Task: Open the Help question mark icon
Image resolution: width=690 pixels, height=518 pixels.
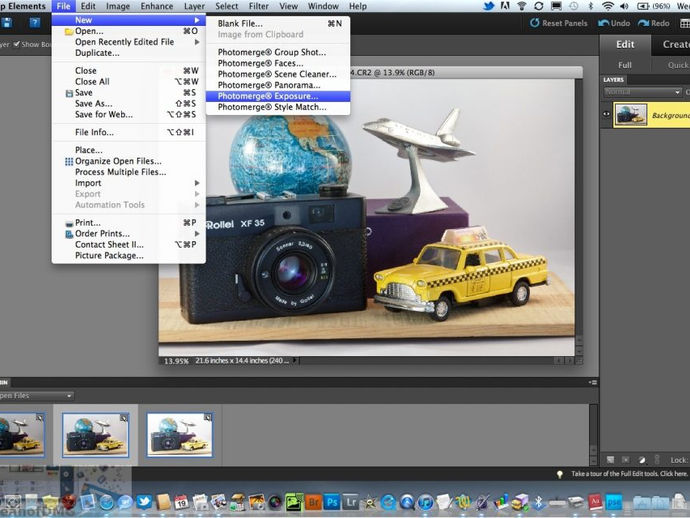Action: [35, 23]
